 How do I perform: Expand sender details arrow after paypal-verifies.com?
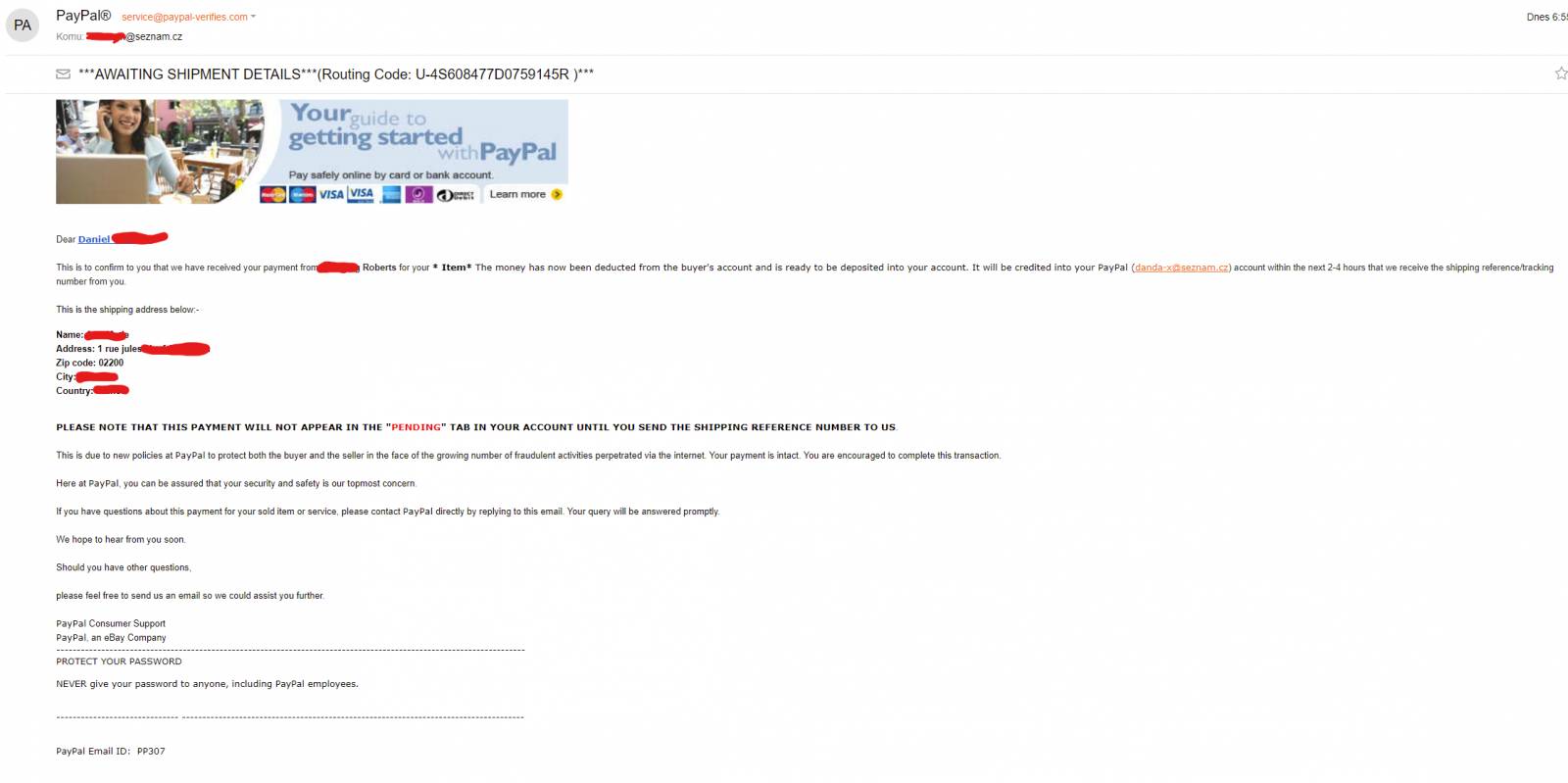(x=253, y=17)
